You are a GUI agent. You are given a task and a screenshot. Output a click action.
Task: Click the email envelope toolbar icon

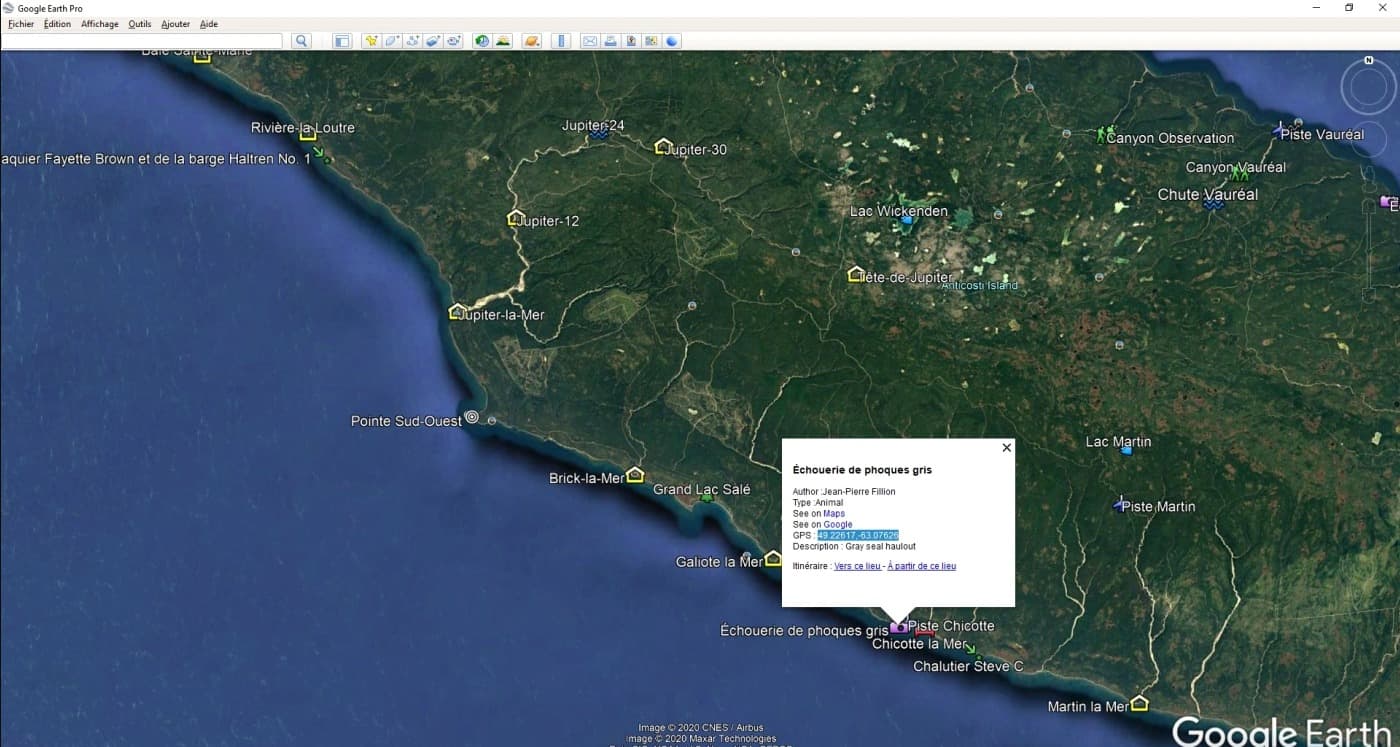click(x=590, y=41)
